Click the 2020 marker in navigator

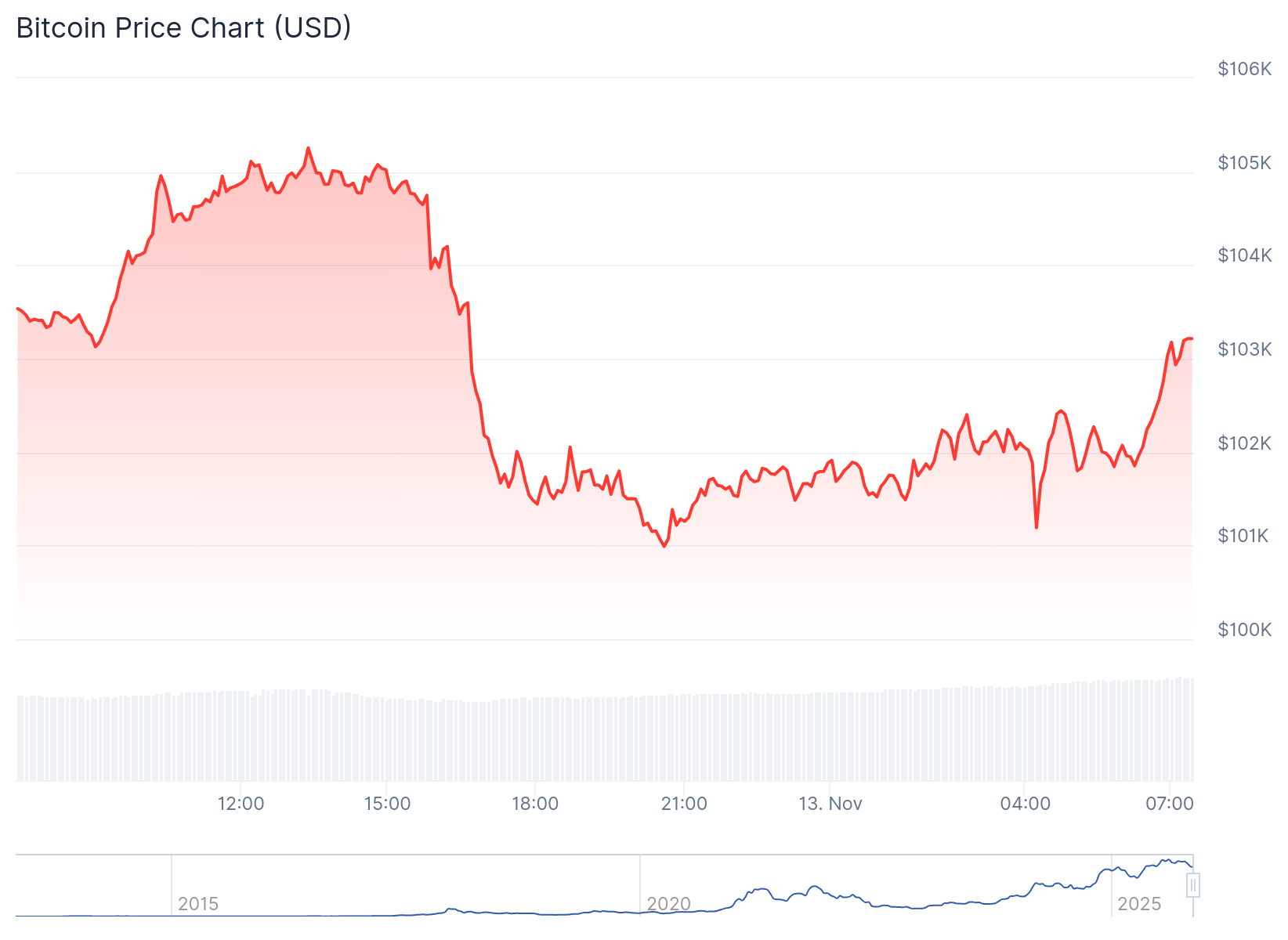668,904
